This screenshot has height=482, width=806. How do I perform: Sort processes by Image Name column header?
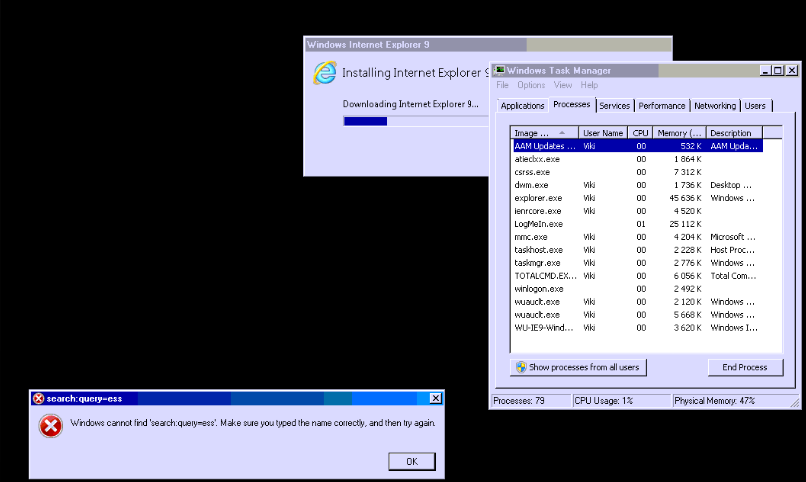click(544, 133)
